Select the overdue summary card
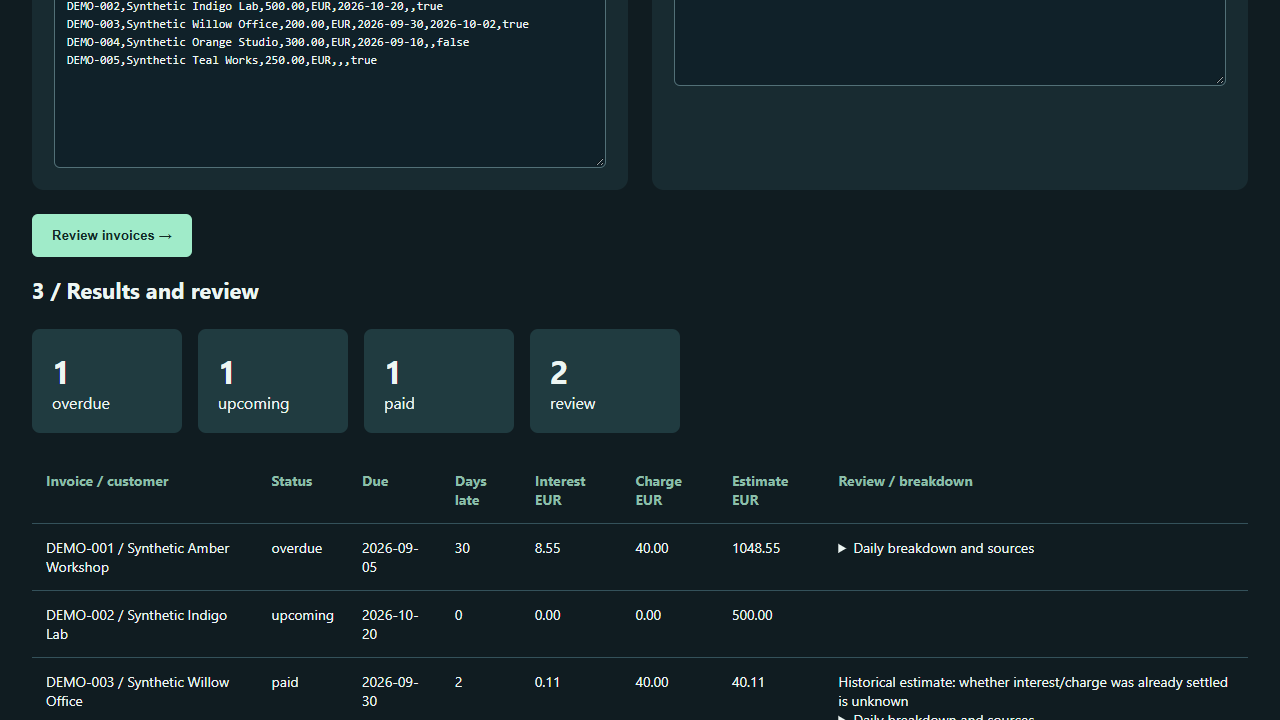Screen dimensions: 1280x720 [107, 381]
